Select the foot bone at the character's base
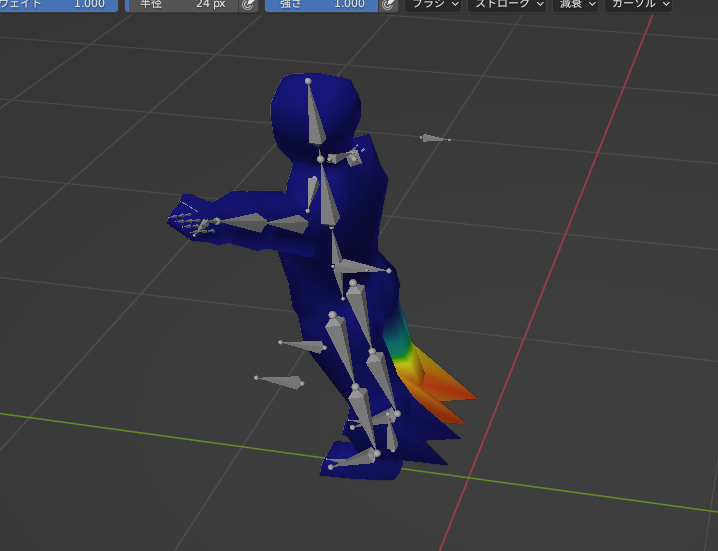The image size is (718, 551). point(353,461)
